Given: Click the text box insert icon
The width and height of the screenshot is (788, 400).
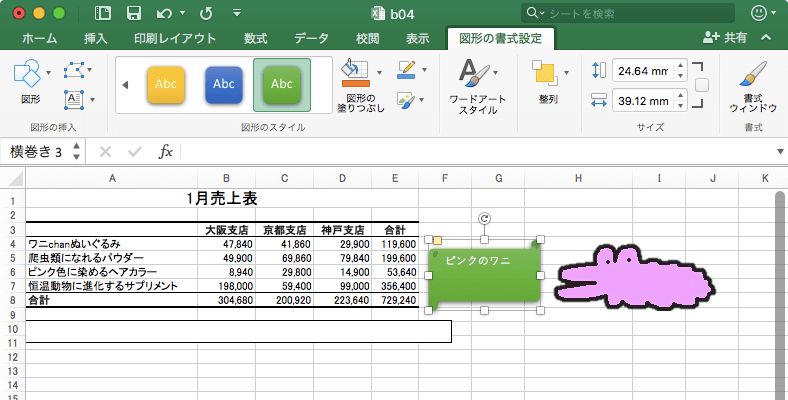Looking at the screenshot, I should pos(74,99).
